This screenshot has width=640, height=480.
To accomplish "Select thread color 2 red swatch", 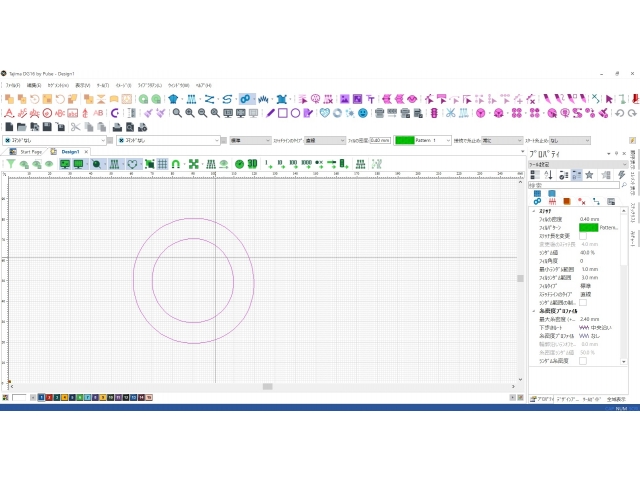I will (49, 398).
